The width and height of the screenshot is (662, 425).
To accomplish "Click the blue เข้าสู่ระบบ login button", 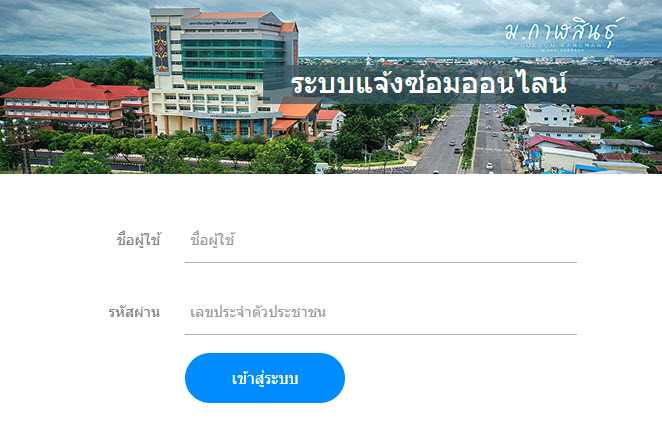I will tap(265, 378).
